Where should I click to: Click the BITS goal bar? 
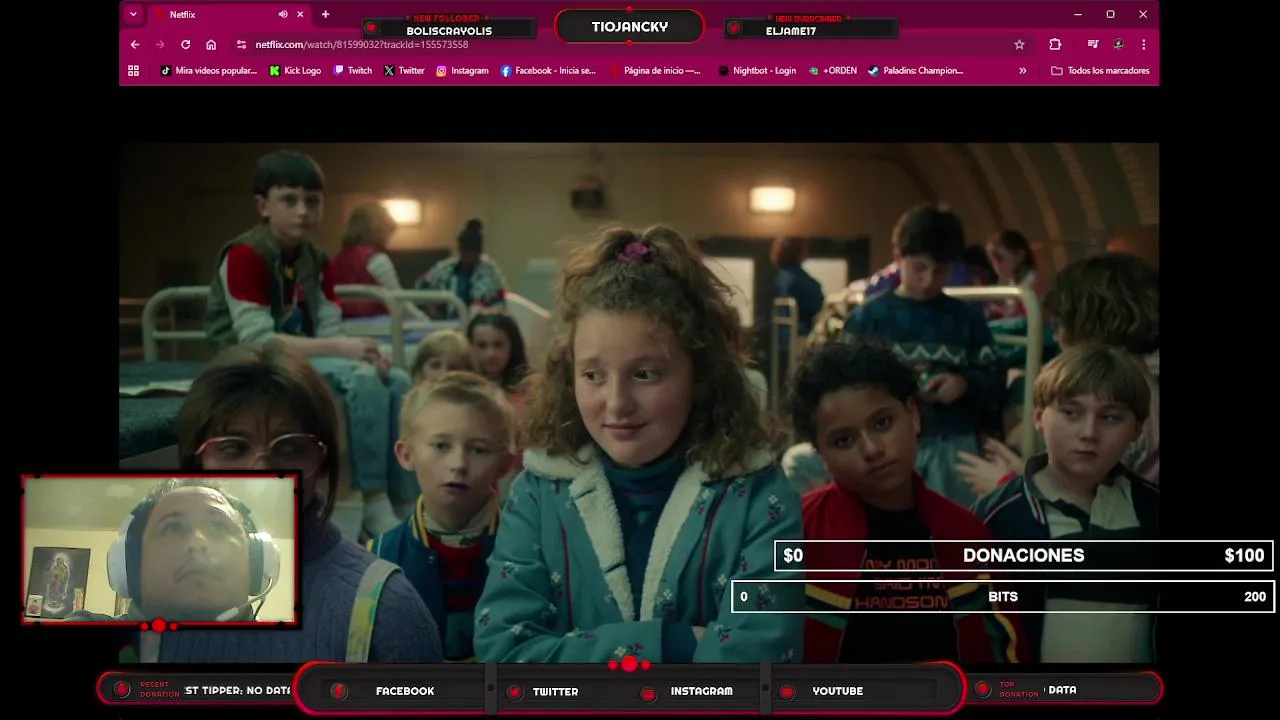tap(1003, 597)
